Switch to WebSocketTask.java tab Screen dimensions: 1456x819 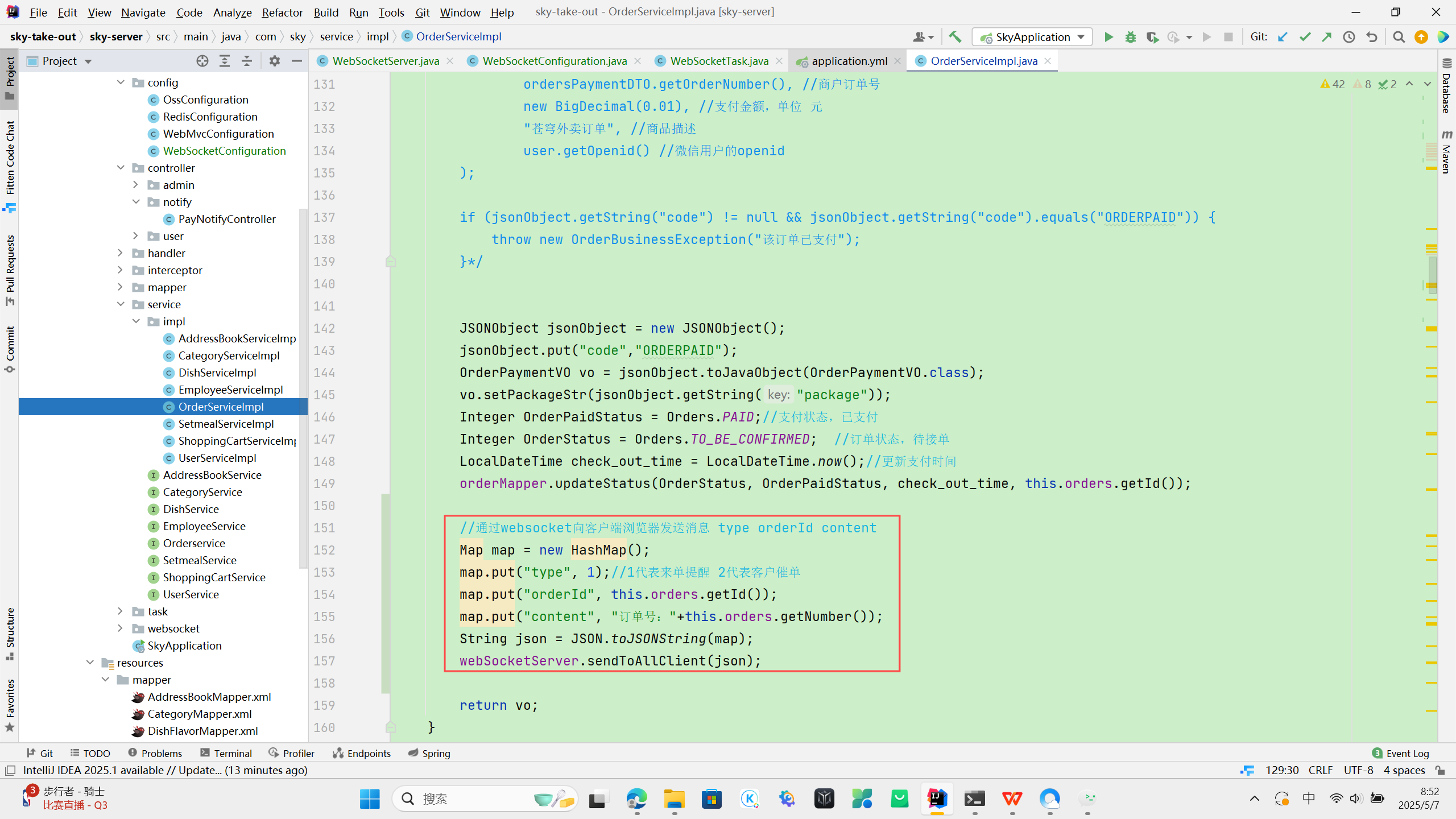coord(718,61)
